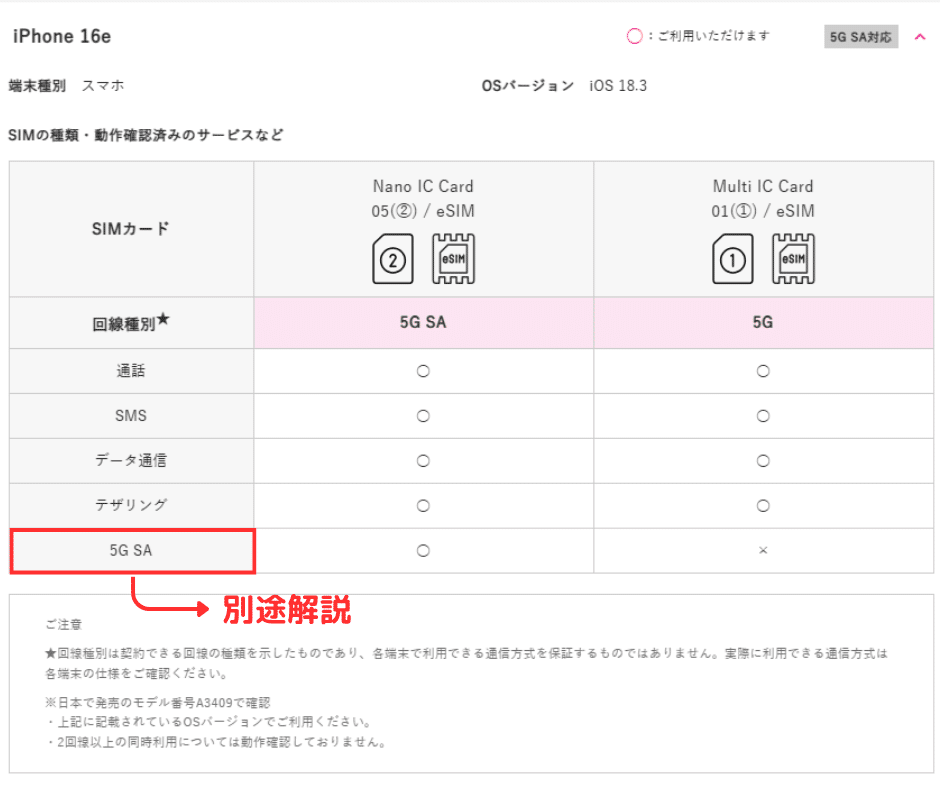The width and height of the screenshot is (940, 788).
Task: Click the SMS row label
Action: [131, 416]
